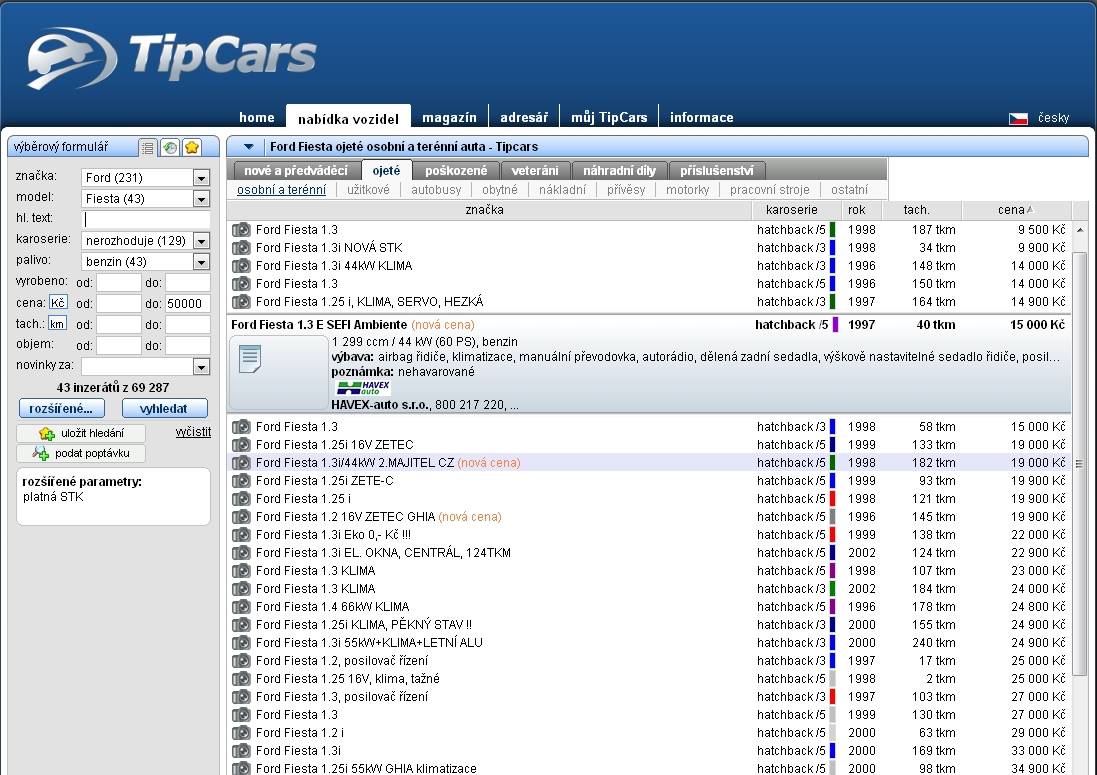Click red color swatch of Ford Fiesta 1.25 i row
The width and height of the screenshot is (1097, 775).
point(833,499)
